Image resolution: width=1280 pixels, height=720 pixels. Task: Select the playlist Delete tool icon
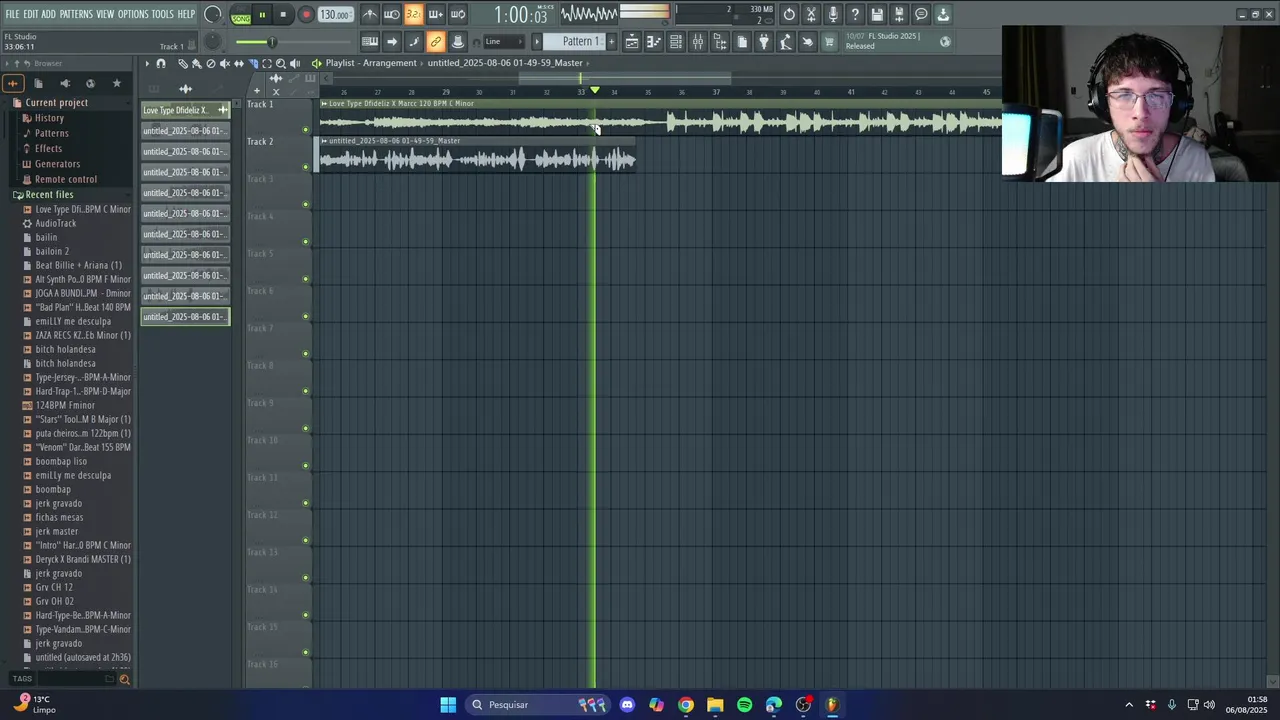(210, 63)
